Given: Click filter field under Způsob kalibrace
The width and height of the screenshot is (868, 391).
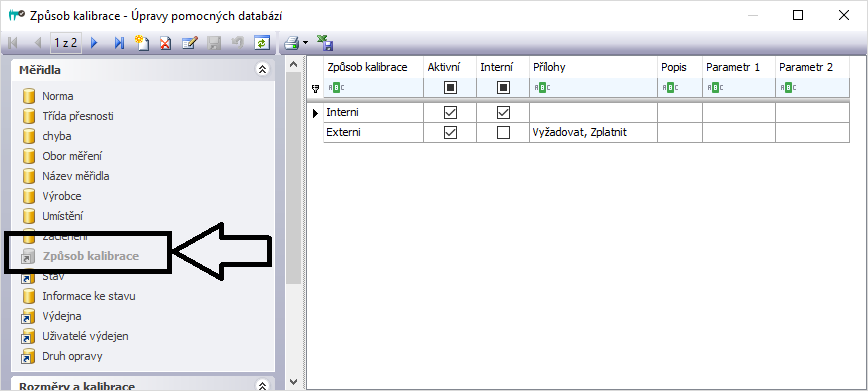Looking at the screenshot, I should (374, 88).
